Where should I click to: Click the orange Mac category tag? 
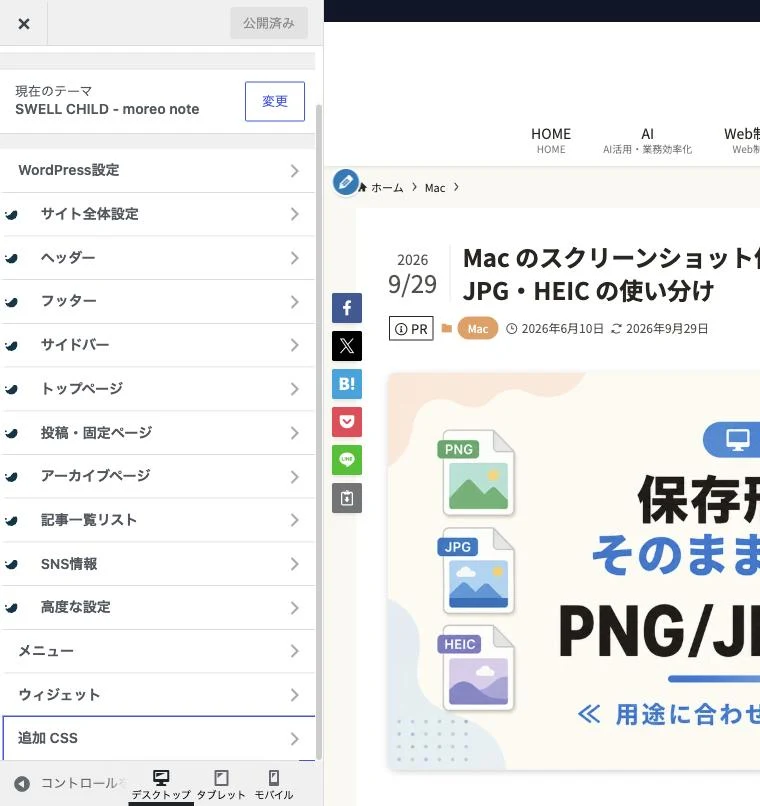[478, 328]
